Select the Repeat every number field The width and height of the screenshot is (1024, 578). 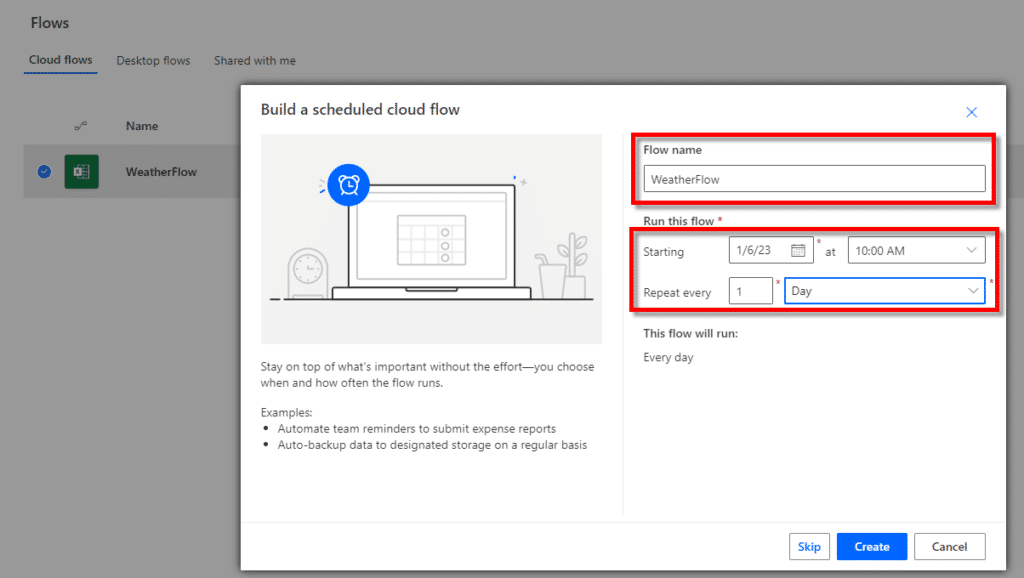(x=750, y=290)
